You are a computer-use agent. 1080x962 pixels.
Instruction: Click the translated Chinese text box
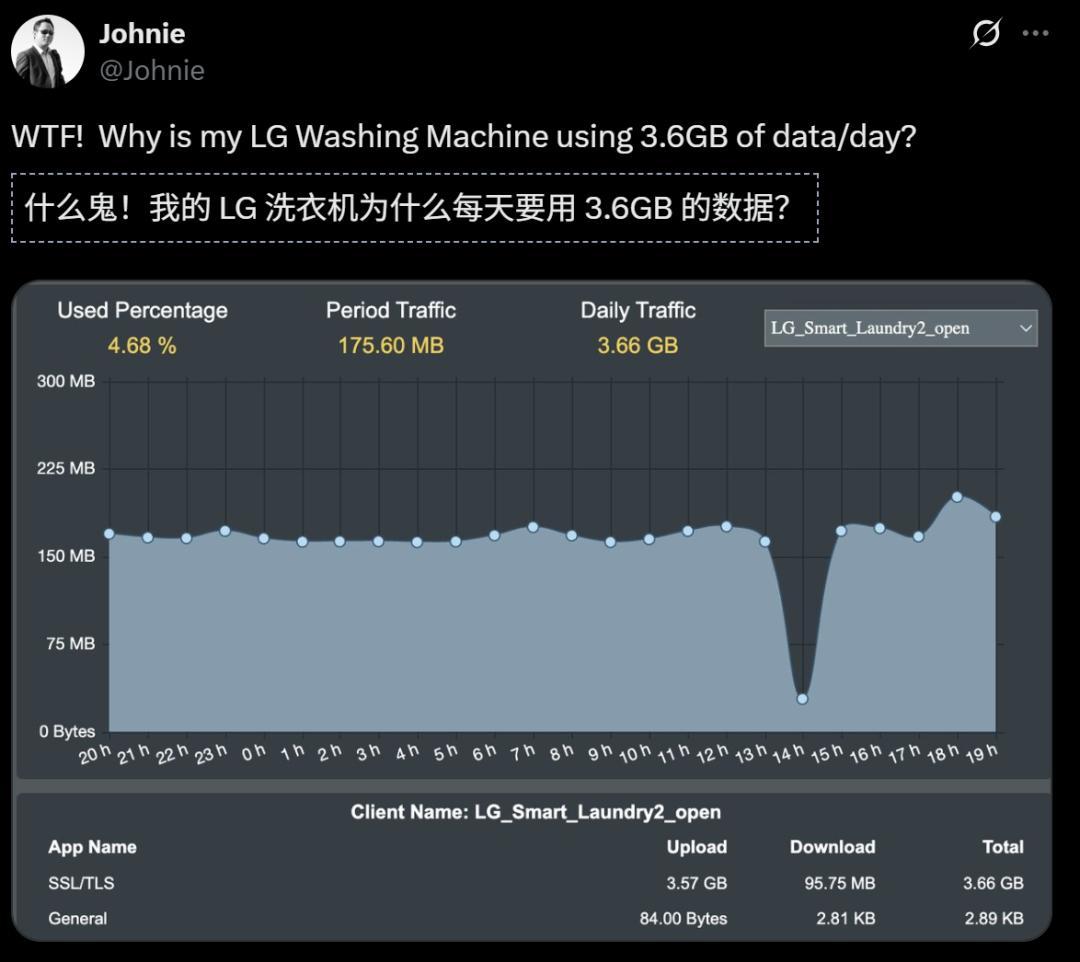[x=414, y=208]
